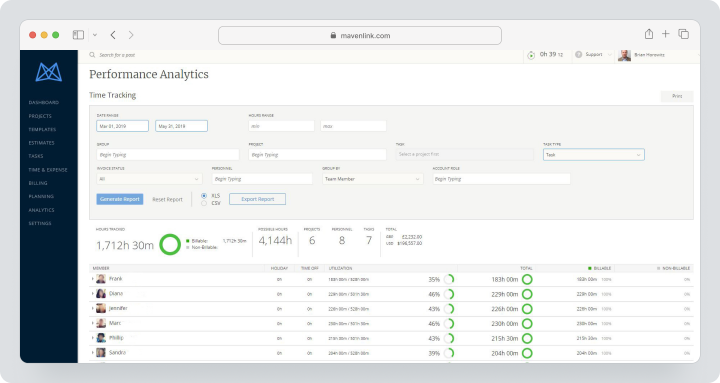This screenshot has width=720, height=383.
Task: Open a new browser tab with plus icon
Action: pyautogui.click(x=665, y=34)
